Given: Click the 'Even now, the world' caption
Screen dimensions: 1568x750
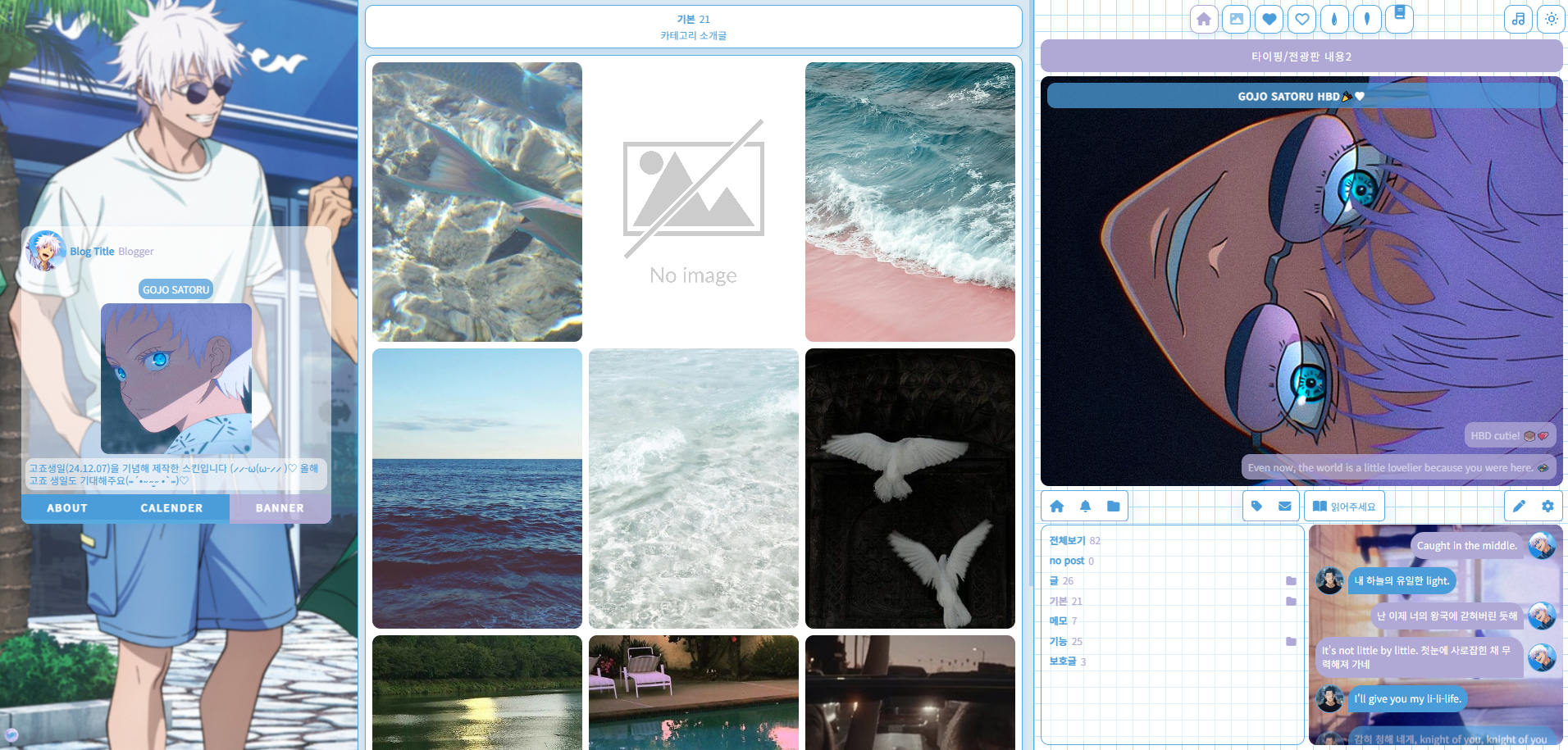Looking at the screenshot, I should pos(1398,467).
